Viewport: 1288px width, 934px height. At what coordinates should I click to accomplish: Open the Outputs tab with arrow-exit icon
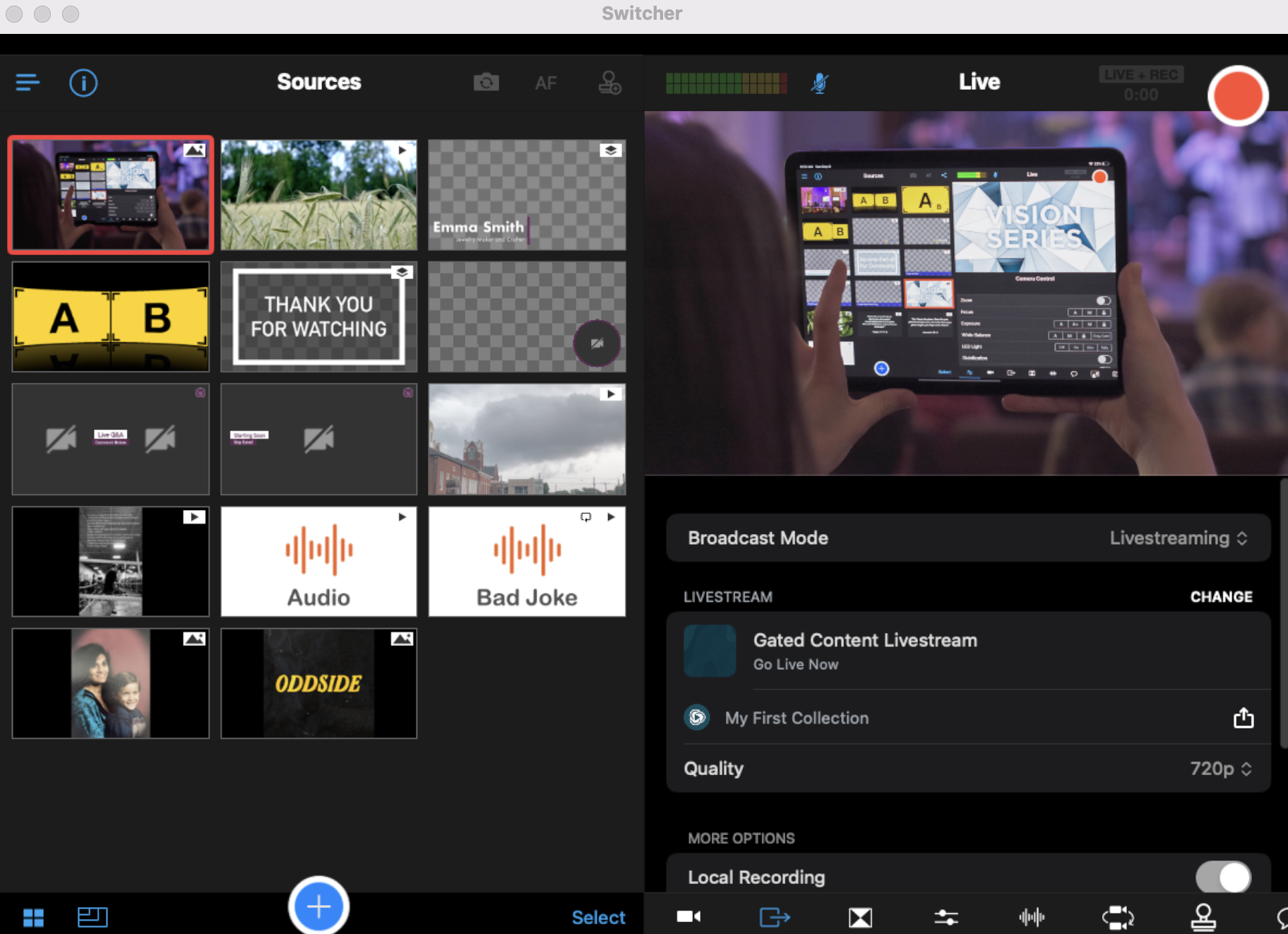coord(775,917)
